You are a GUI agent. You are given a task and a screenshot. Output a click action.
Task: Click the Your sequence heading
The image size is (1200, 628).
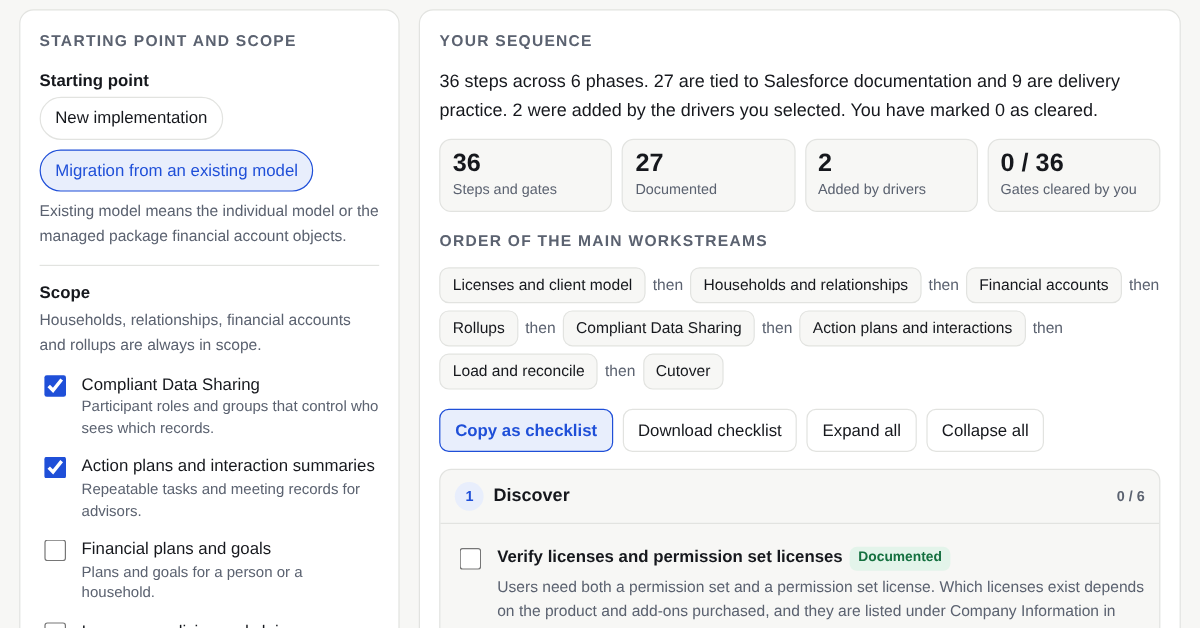pyautogui.click(x=516, y=41)
